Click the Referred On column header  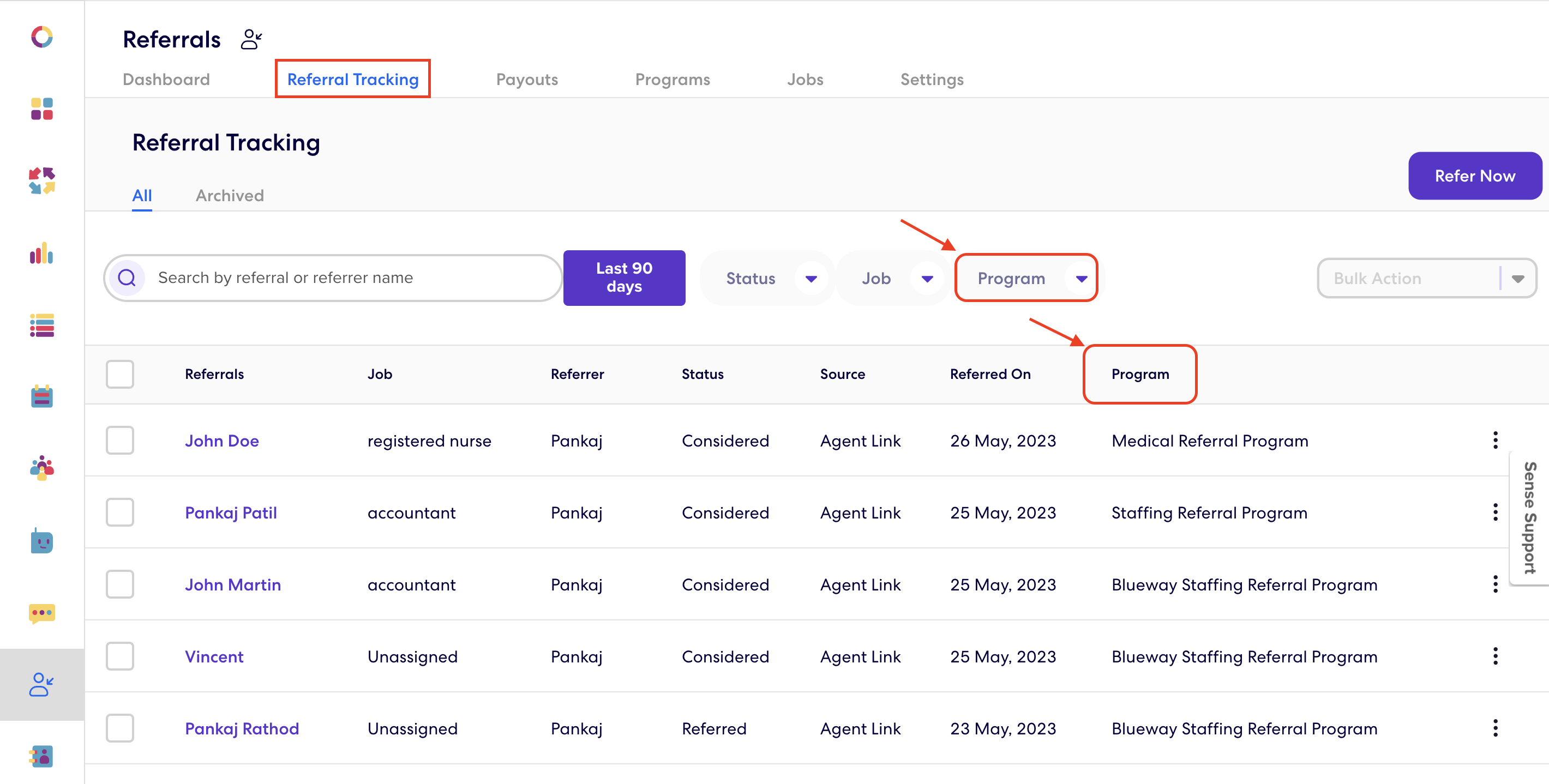pyautogui.click(x=990, y=374)
